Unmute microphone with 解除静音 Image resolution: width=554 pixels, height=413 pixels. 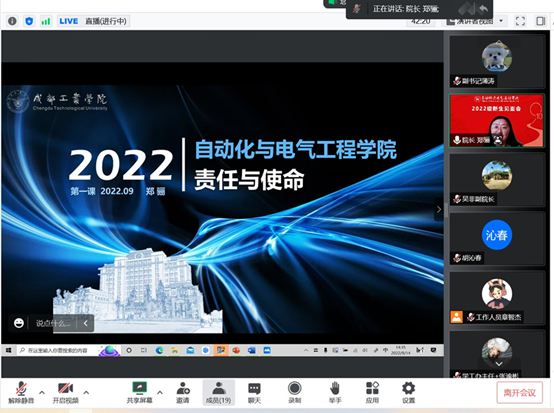[21, 393]
